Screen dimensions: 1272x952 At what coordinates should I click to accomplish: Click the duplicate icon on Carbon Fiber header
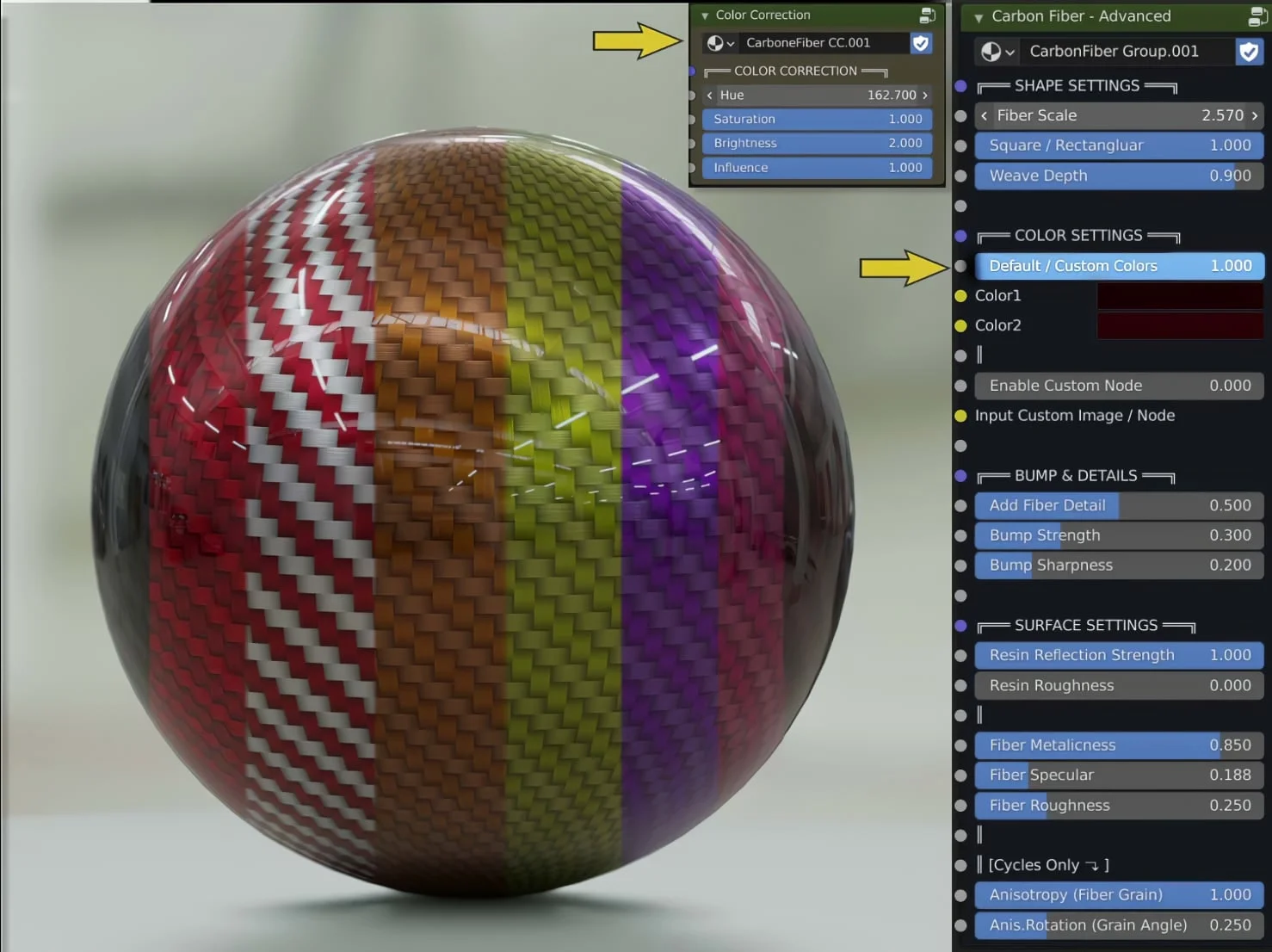pos(1257,16)
